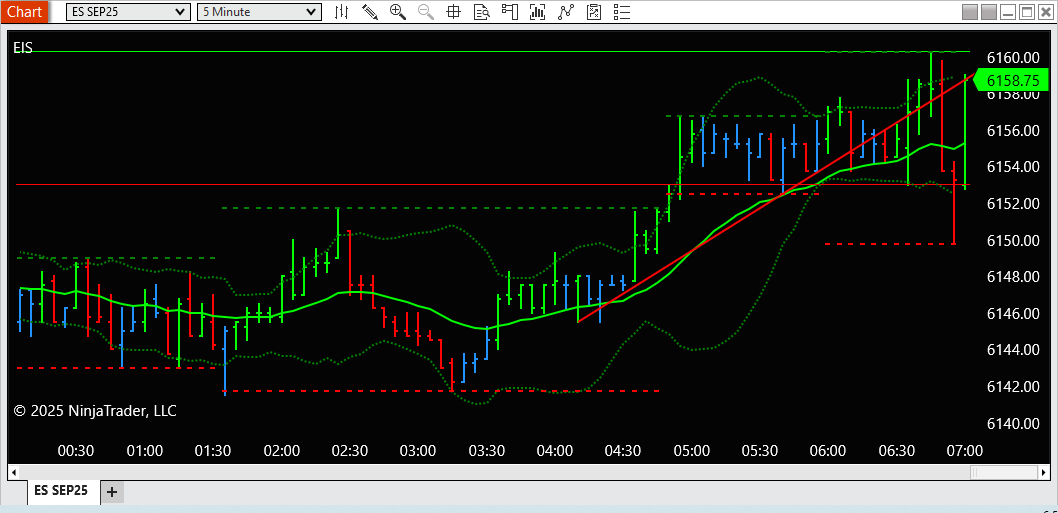Click the first grey window link square
Viewport: 1058px width, 513px height.
(x=970, y=12)
